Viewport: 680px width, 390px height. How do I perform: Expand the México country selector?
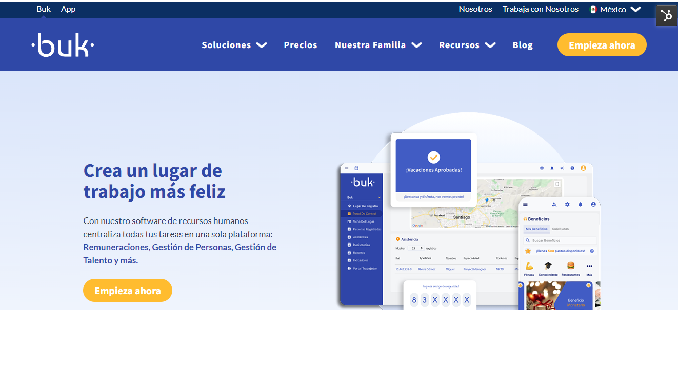[615, 9]
